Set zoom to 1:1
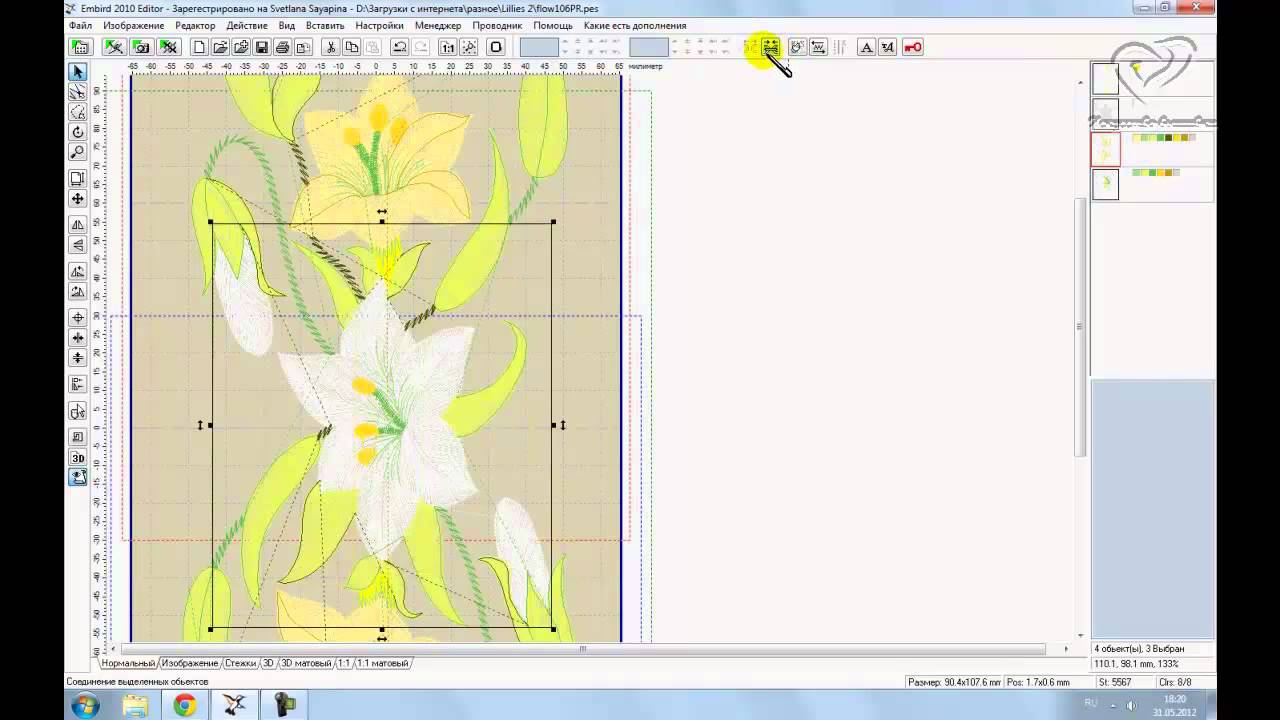 (x=448, y=47)
